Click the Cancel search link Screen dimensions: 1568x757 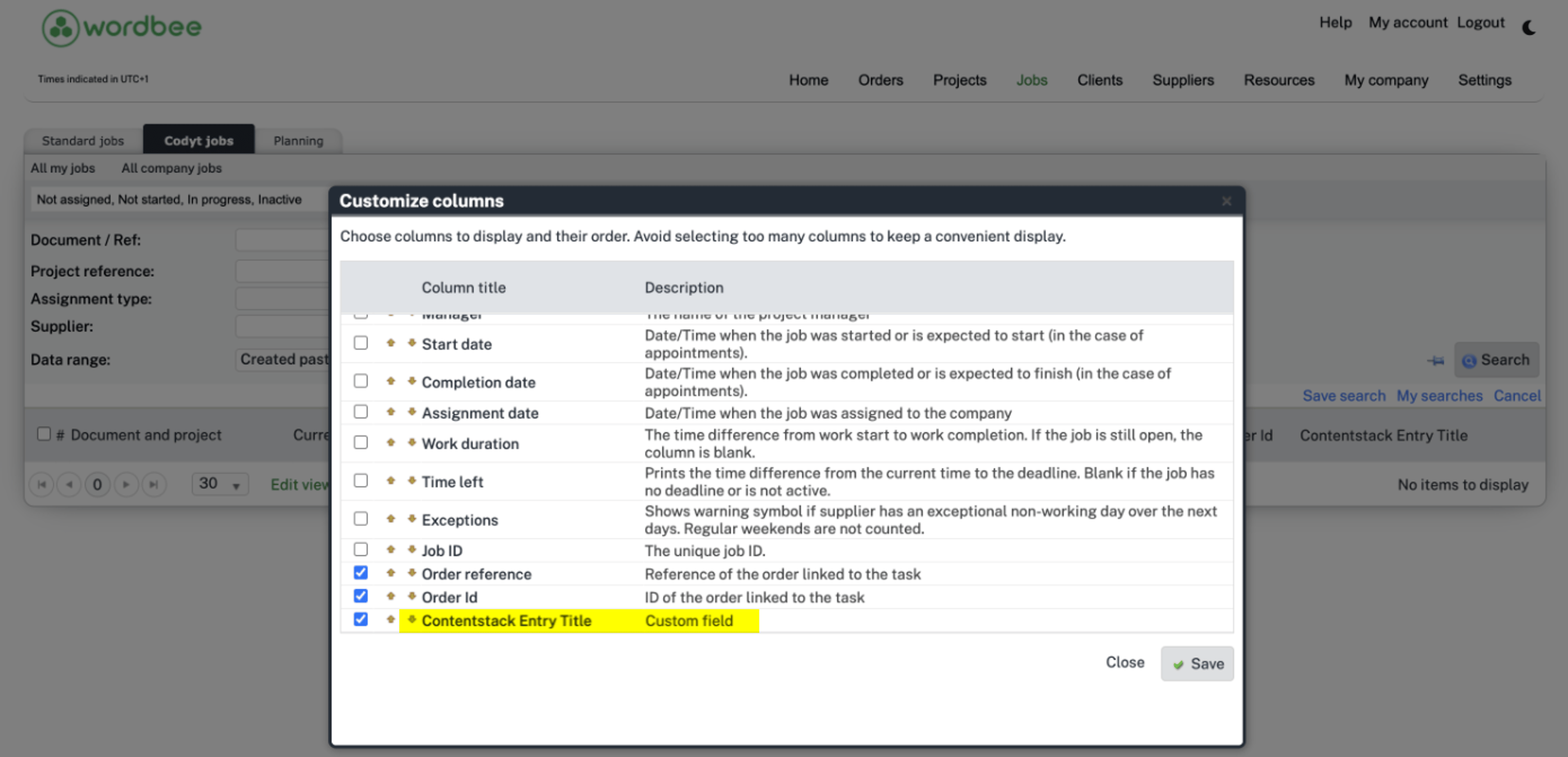pos(1517,396)
